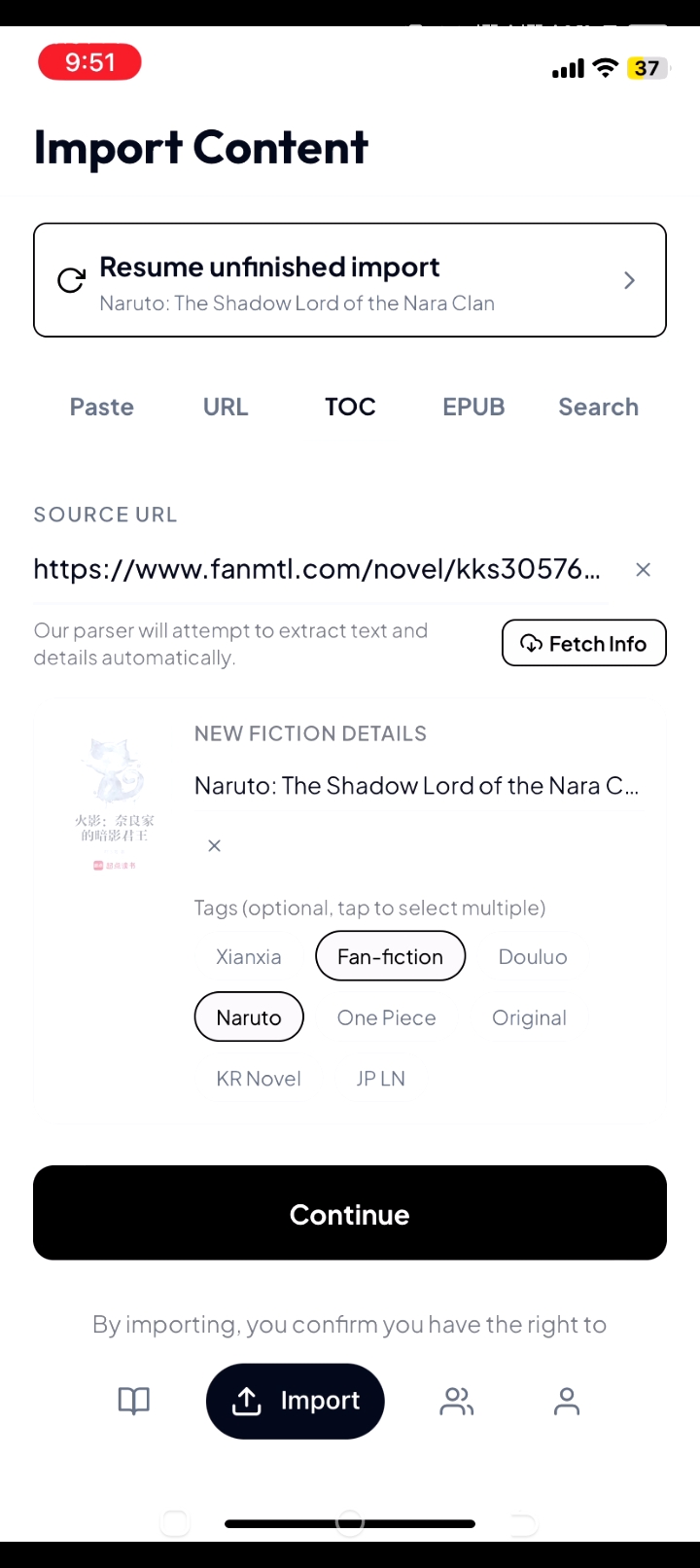Image resolution: width=700 pixels, height=1568 pixels.
Task: Tap the battery indicator showing 37
Action: click(647, 68)
